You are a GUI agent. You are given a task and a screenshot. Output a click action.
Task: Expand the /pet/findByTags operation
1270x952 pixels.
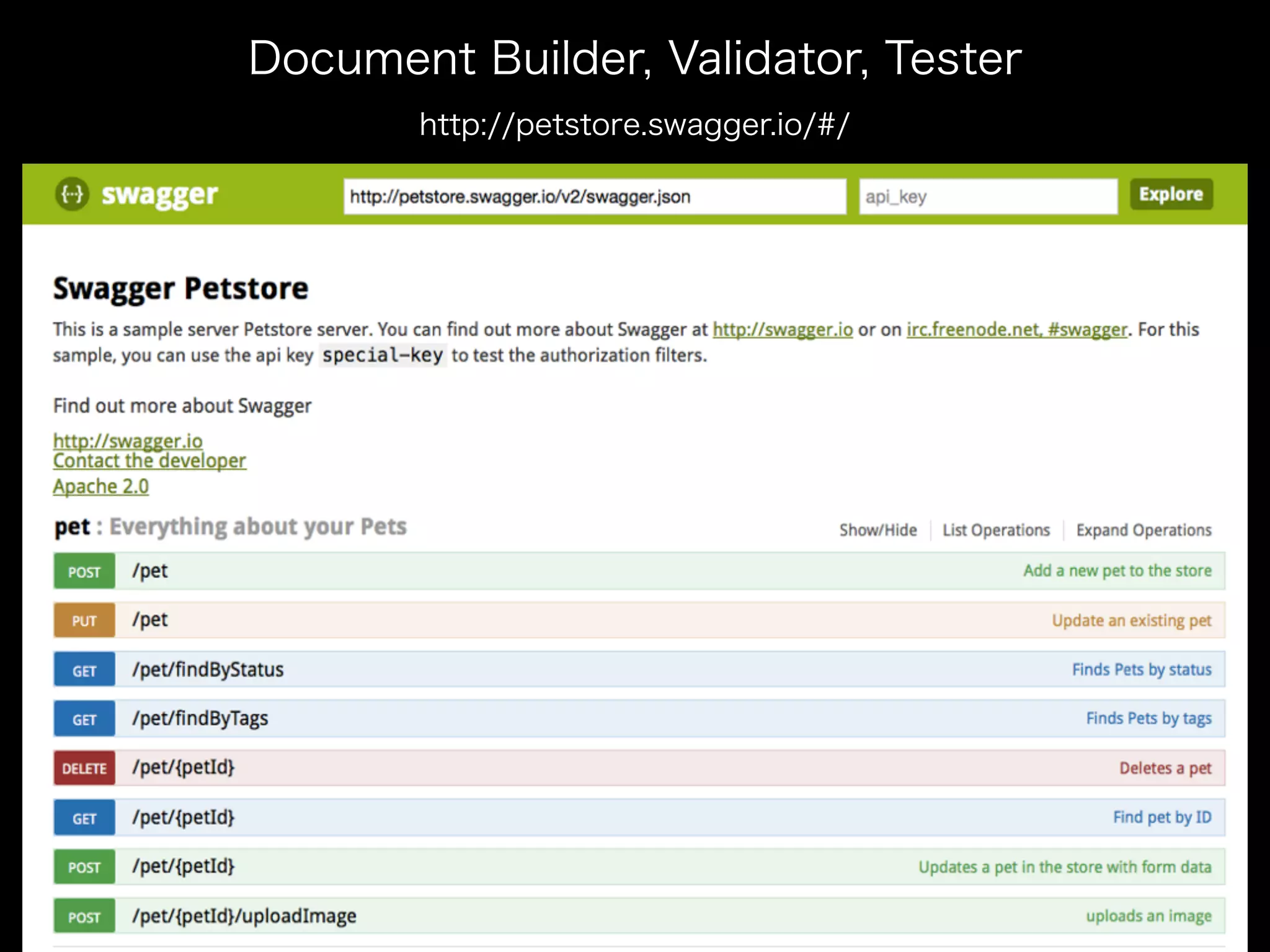point(200,719)
